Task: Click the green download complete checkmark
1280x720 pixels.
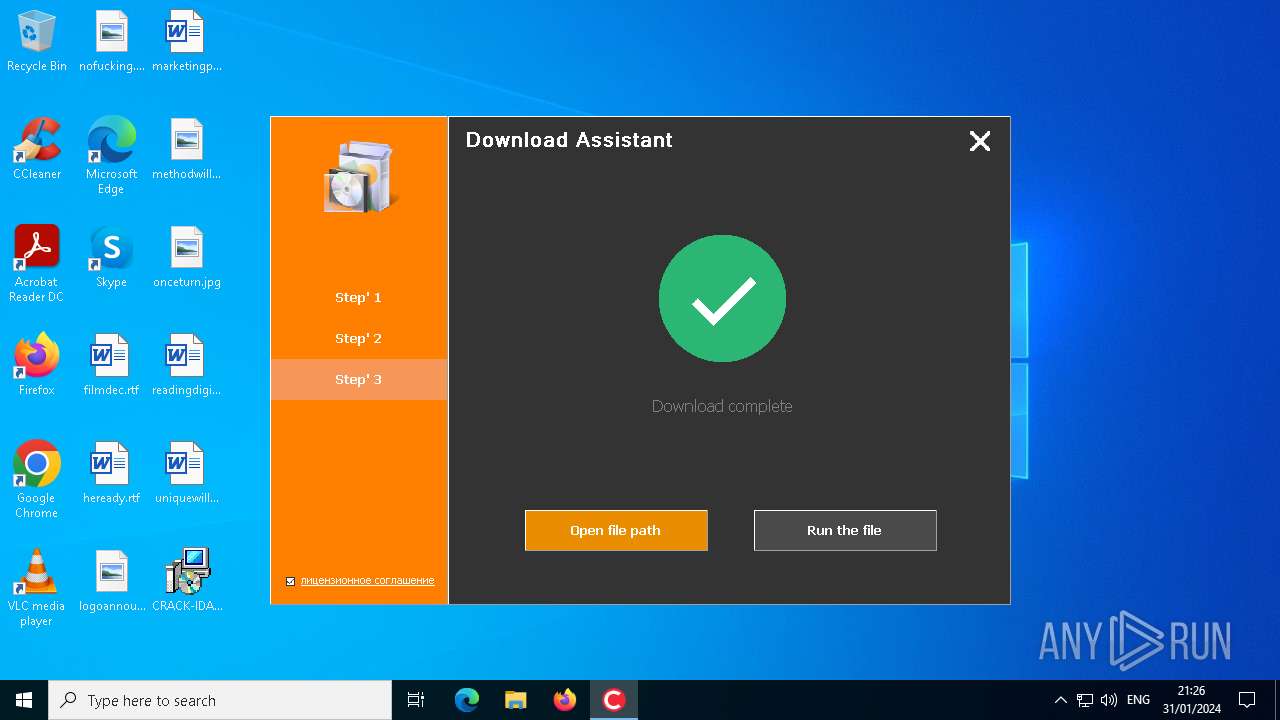Action: coord(722,298)
